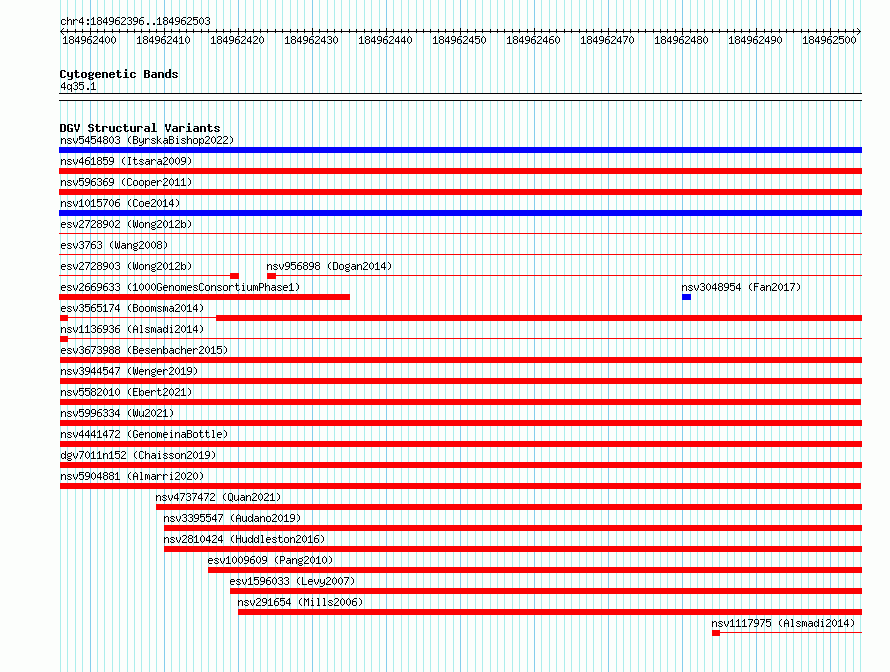Open nsv5582010 (Ebert2021) label
The width and height of the screenshot is (890, 672).
click(x=126, y=392)
